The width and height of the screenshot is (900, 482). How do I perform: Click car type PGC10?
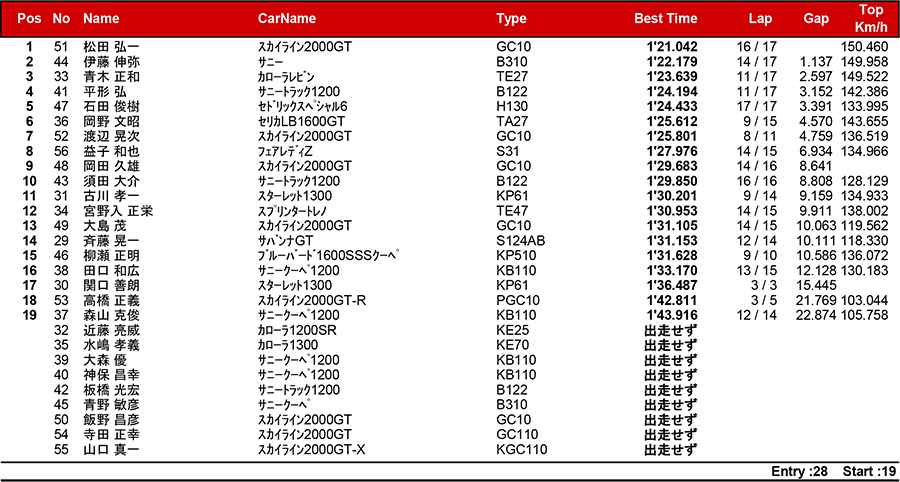tap(518, 301)
